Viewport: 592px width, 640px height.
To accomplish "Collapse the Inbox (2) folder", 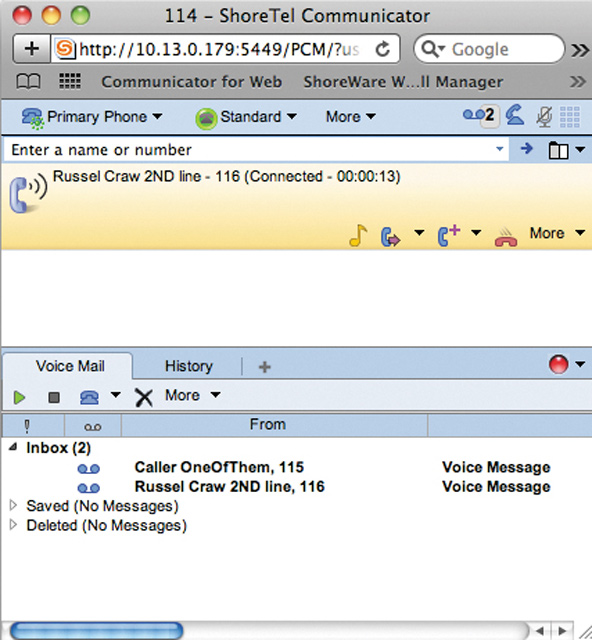I will [x=13, y=447].
